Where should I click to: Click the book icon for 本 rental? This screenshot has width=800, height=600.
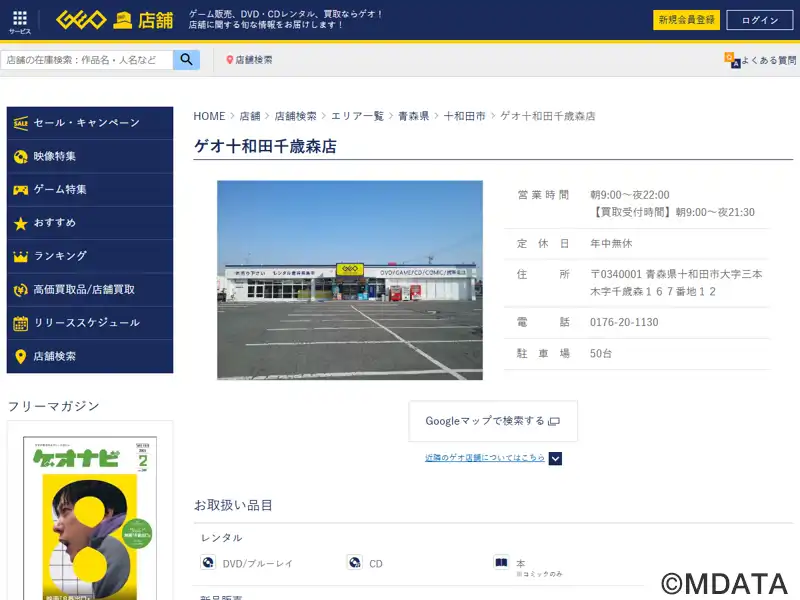click(x=502, y=562)
